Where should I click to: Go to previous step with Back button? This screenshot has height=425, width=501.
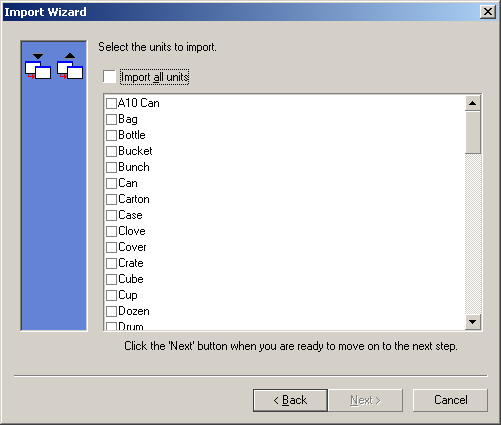[x=290, y=400]
